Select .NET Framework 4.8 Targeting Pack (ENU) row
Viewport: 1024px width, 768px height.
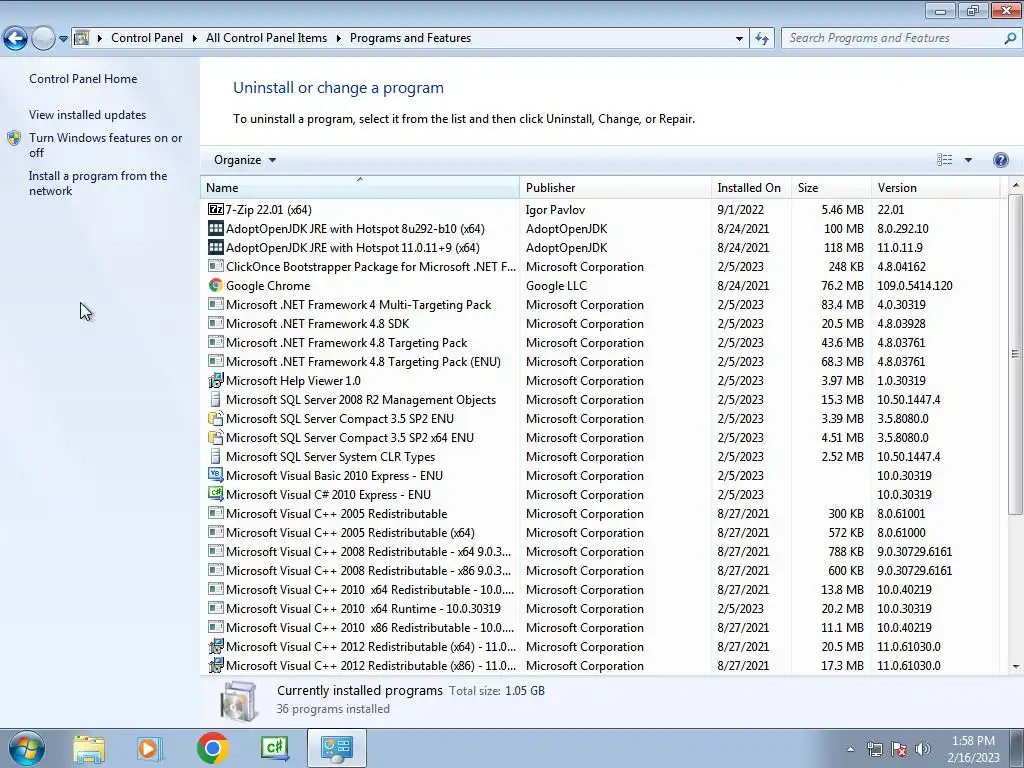click(x=601, y=361)
